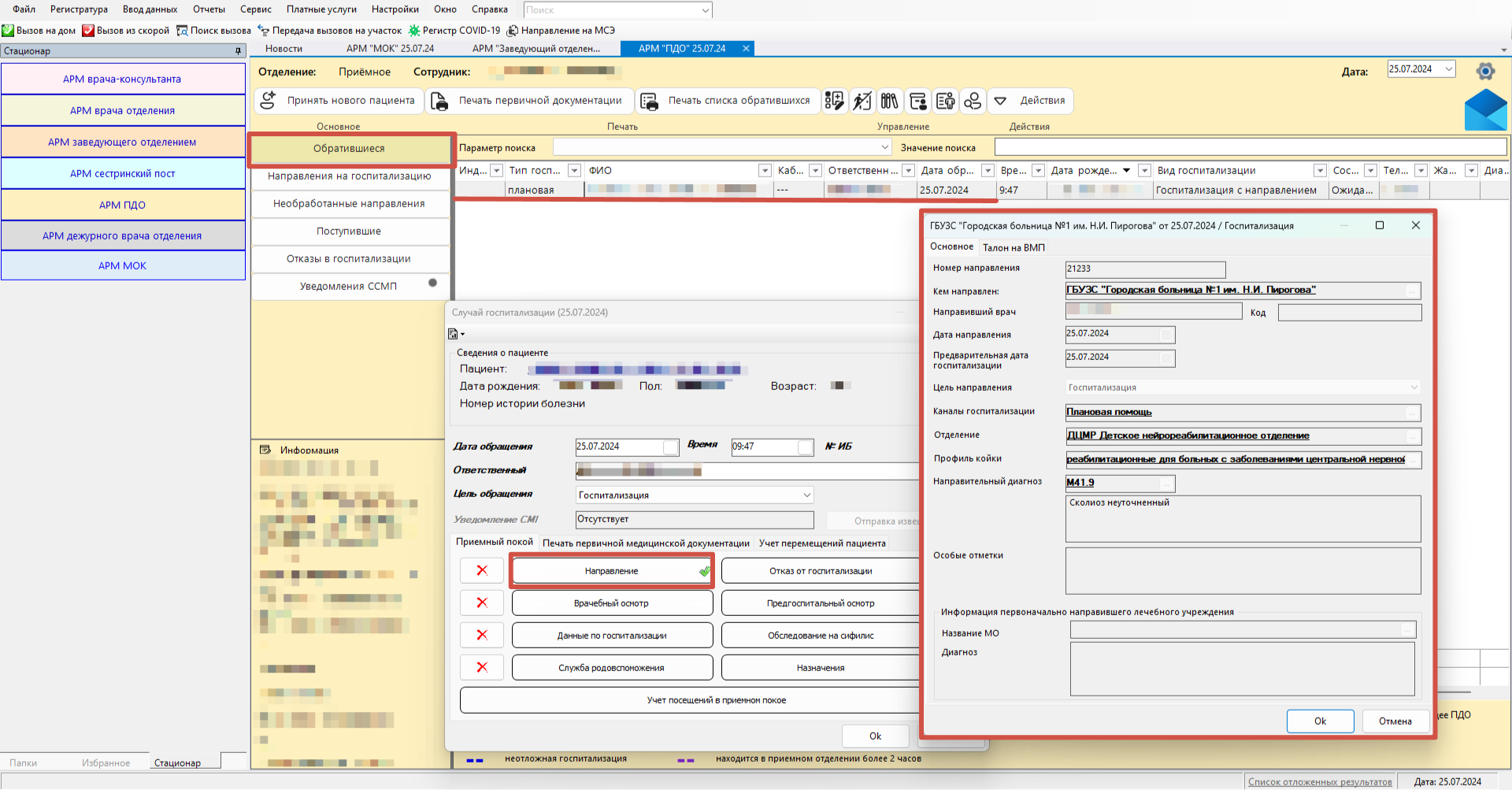Image resolution: width=1512 pixels, height=790 pixels.
Task: Click the pin icon on Стационар panel
Action: [x=238, y=51]
